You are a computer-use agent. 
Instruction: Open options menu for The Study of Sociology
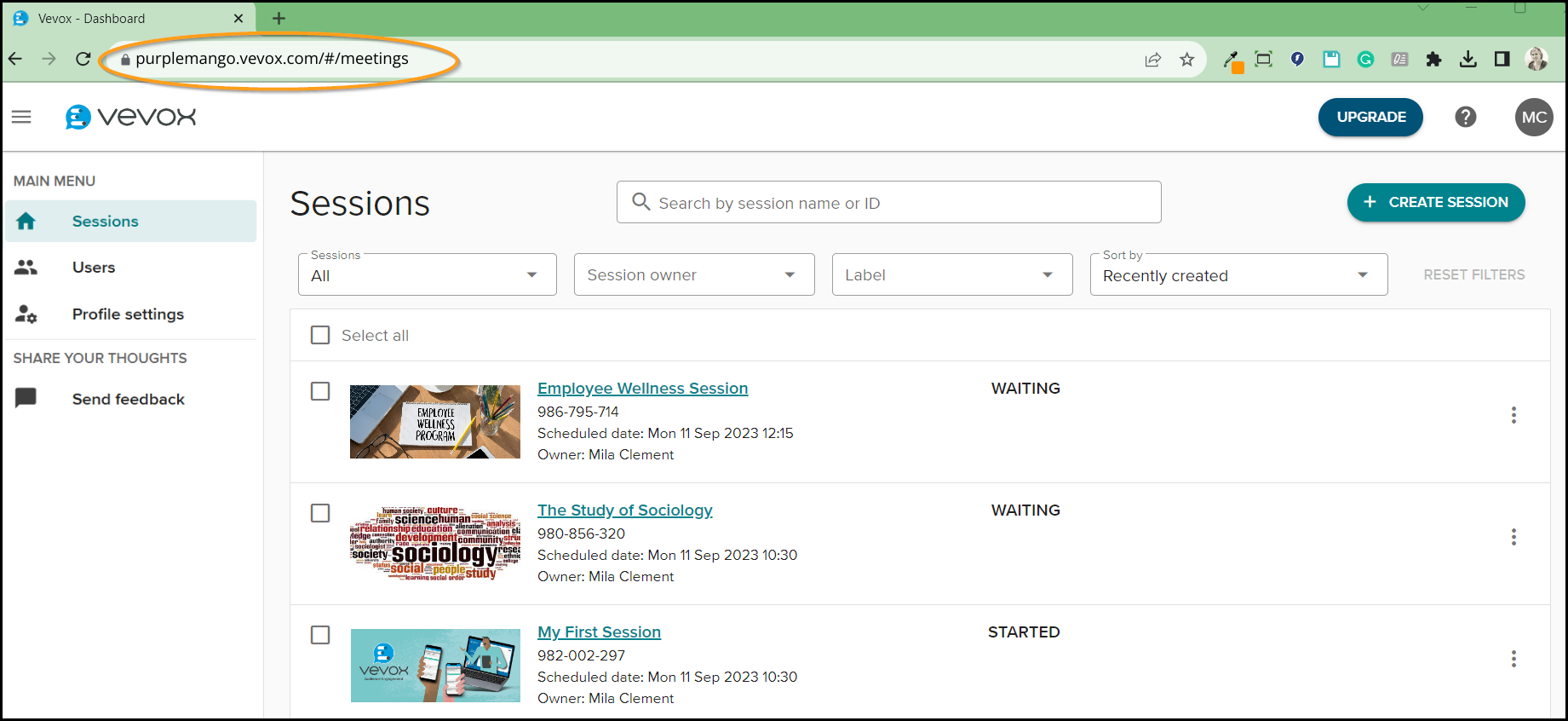[x=1513, y=537]
